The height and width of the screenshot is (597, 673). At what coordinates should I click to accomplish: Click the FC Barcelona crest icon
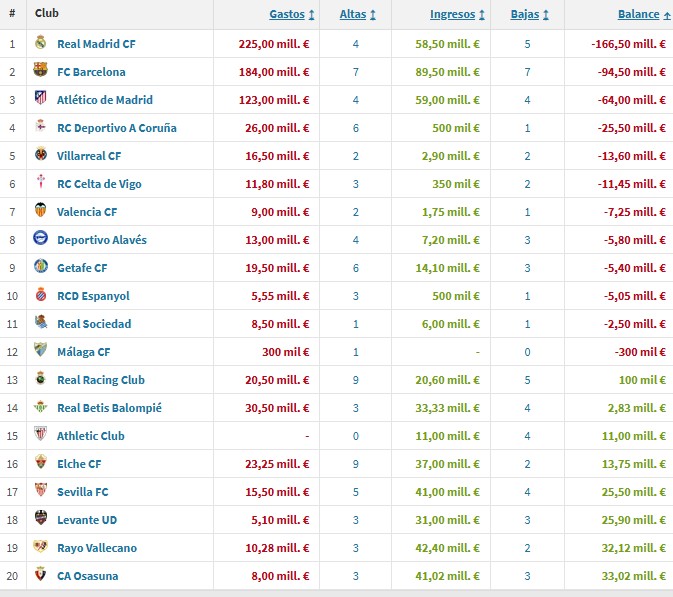(x=40, y=70)
